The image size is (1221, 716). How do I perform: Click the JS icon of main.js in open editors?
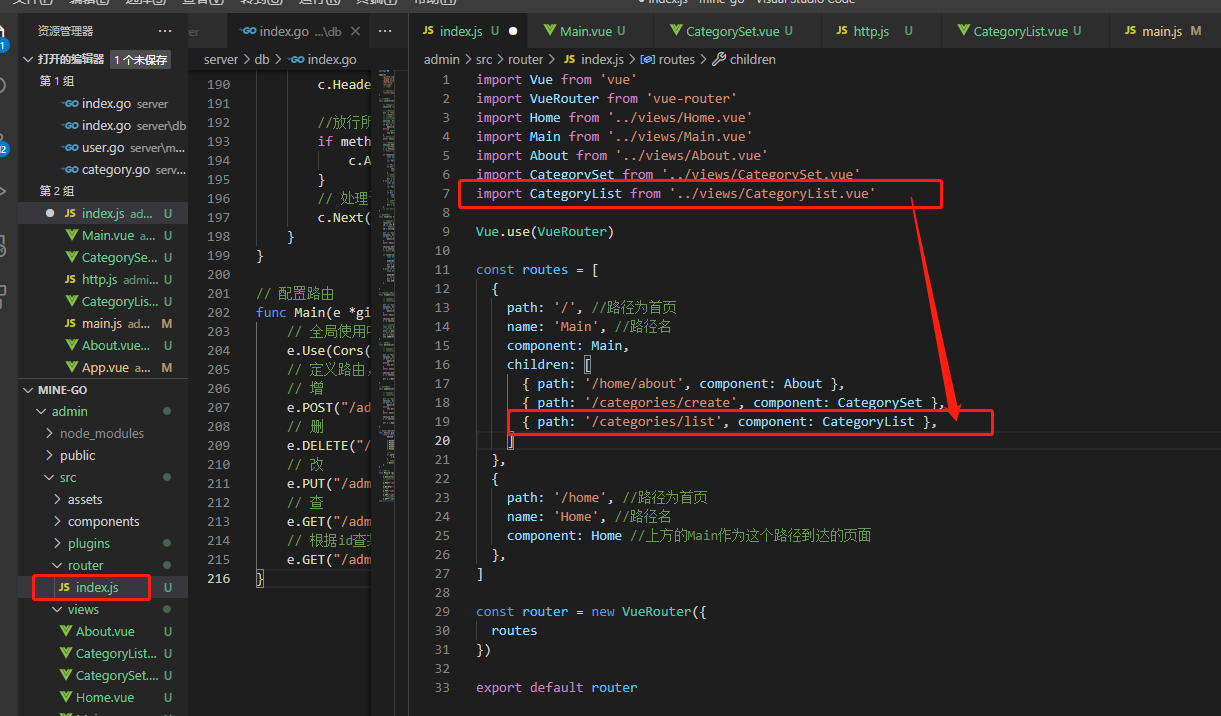tap(71, 324)
